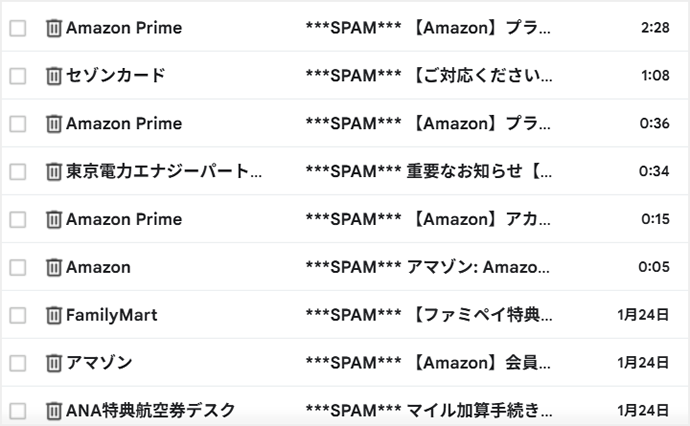Click trash icon beside ANA特典航空券デスク email
The height and width of the screenshot is (426, 690).
pos(54,410)
